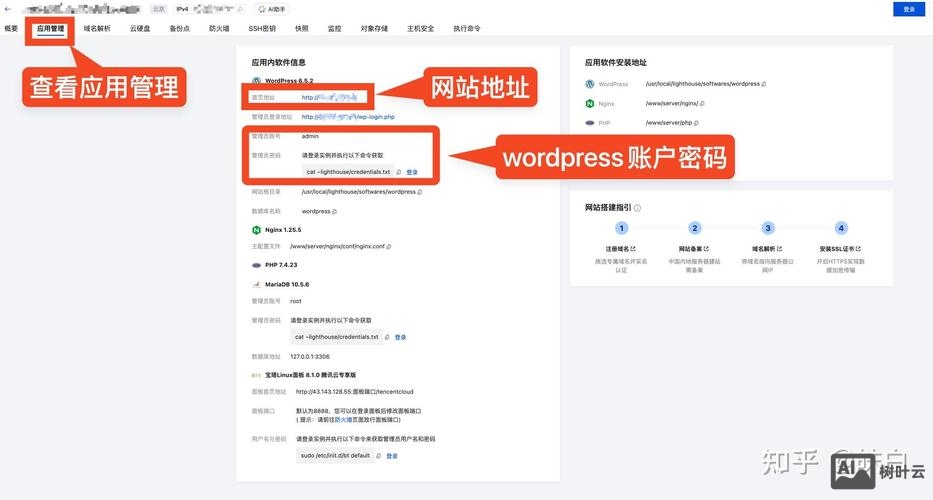933x500 pixels.
Task: Click the 面板首页地址 43.143.128.55 URL text
Action: (x=355, y=392)
